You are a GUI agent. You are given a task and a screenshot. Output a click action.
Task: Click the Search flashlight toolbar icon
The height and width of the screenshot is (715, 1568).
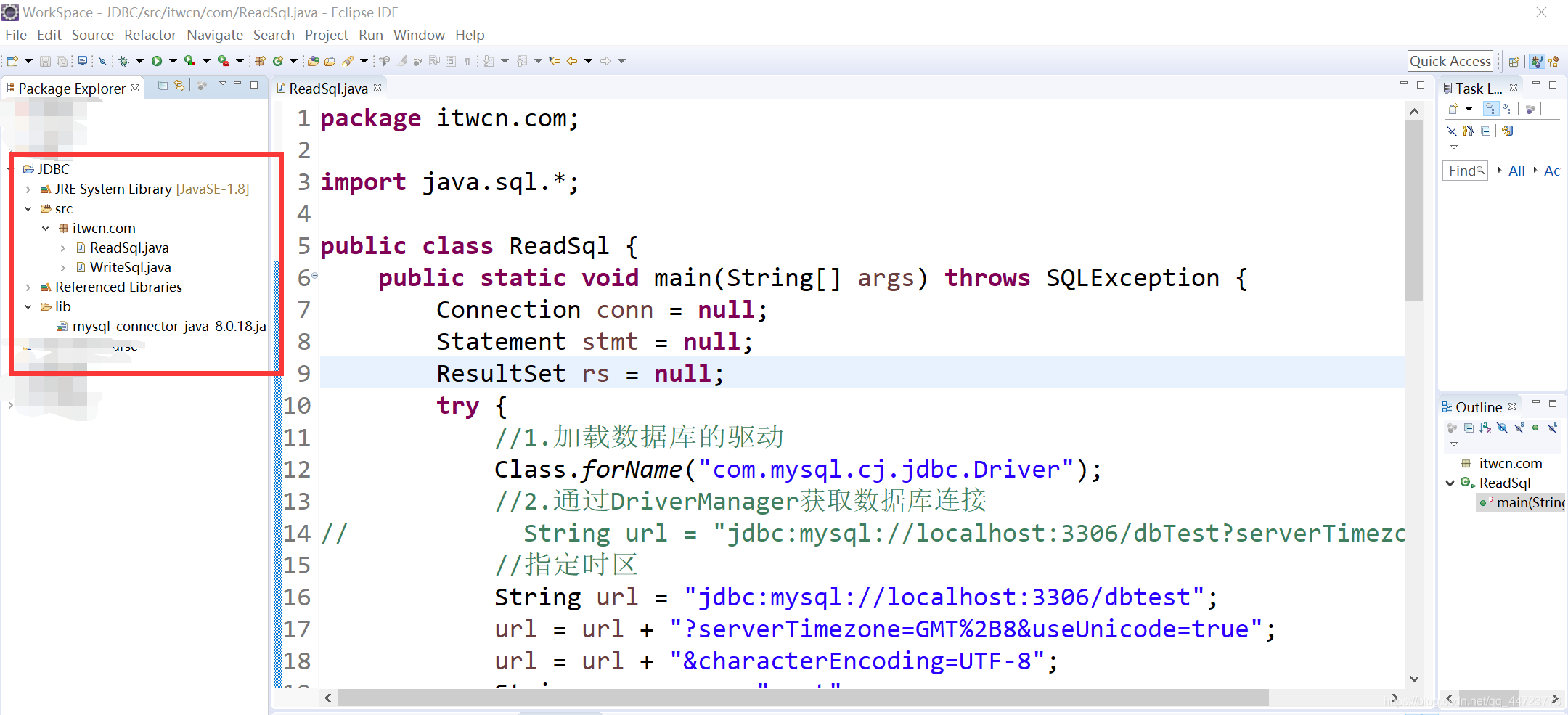coord(348,61)
